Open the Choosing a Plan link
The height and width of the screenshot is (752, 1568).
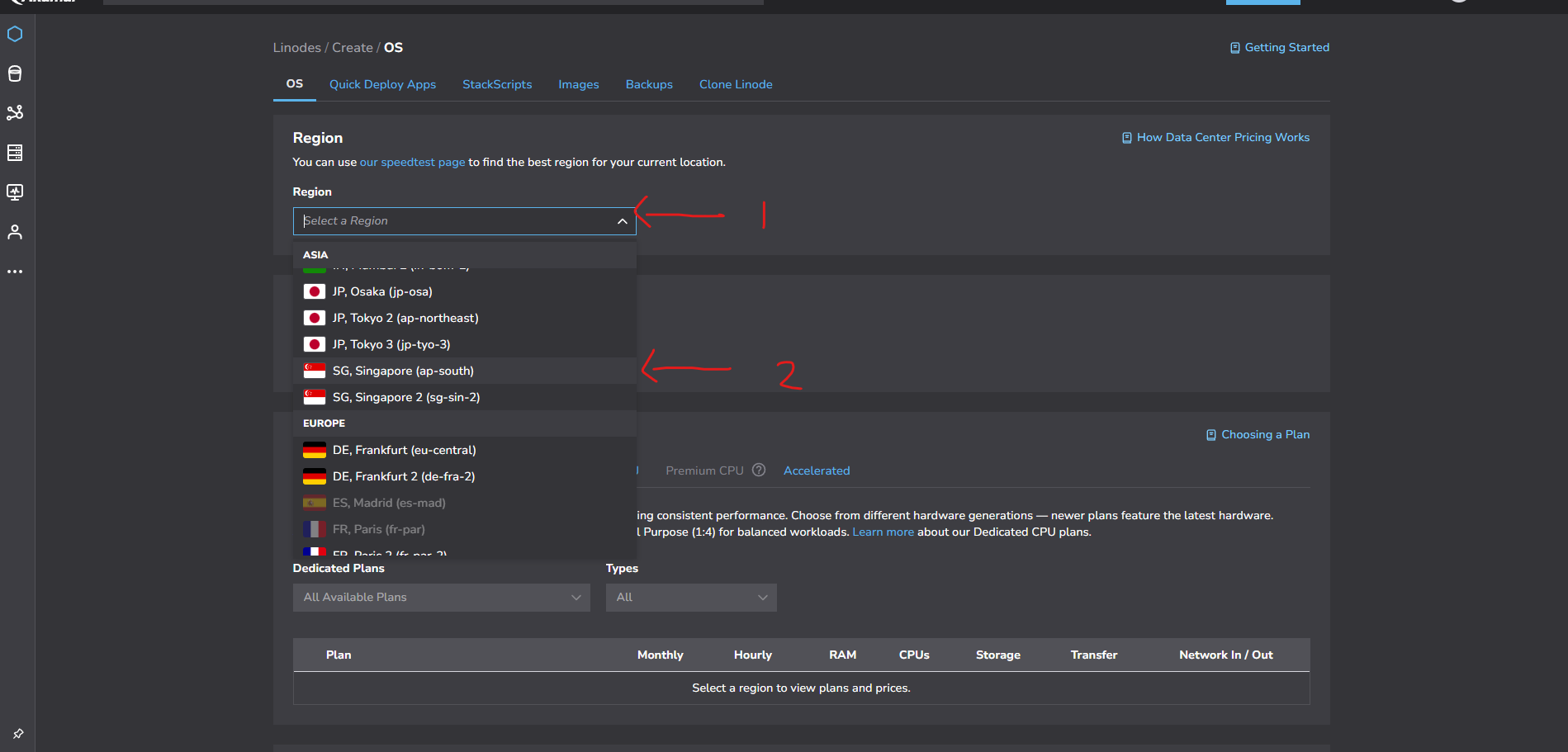(1258, 435)
